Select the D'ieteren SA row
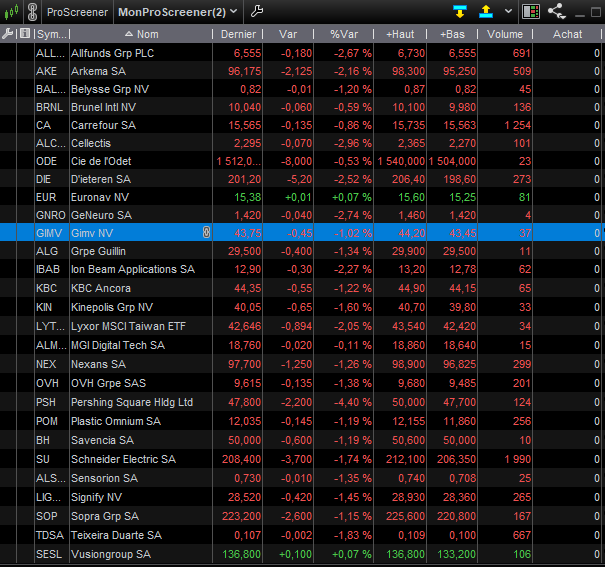Image resolution: width=605 pixels, height=567 pixels. 301,179
